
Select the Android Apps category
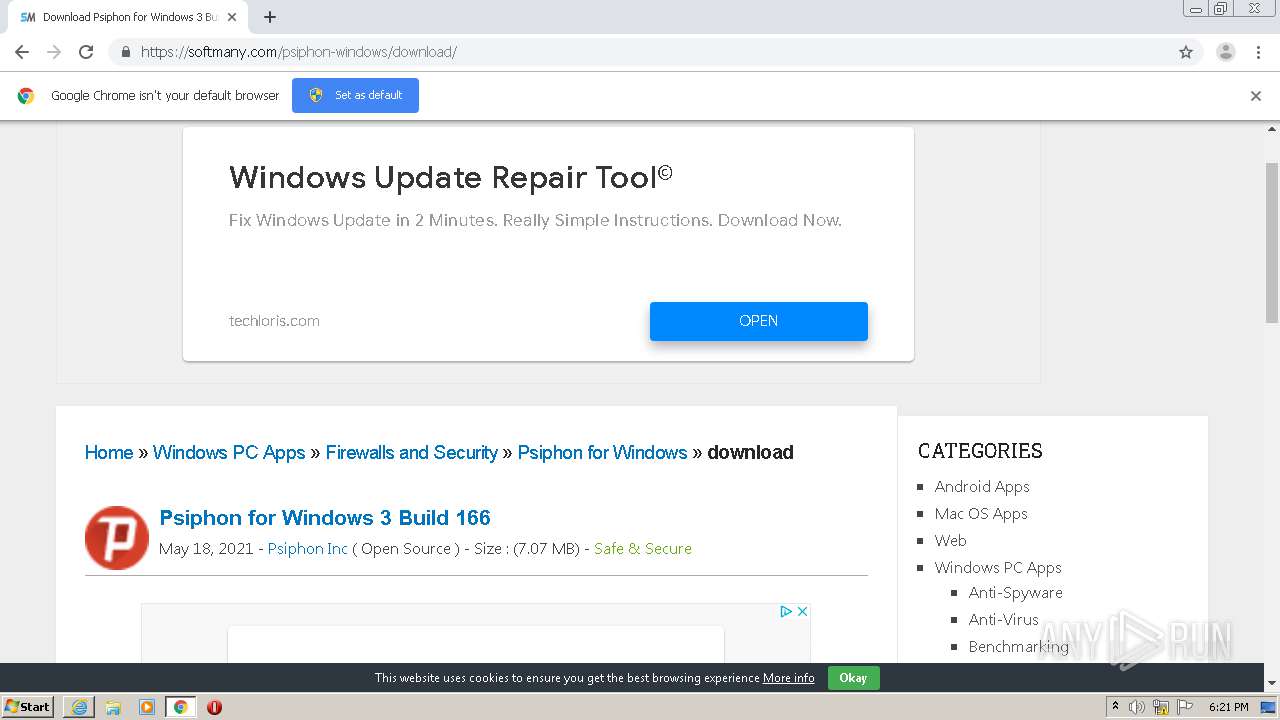pyautogui.click(x=982, y=486)
